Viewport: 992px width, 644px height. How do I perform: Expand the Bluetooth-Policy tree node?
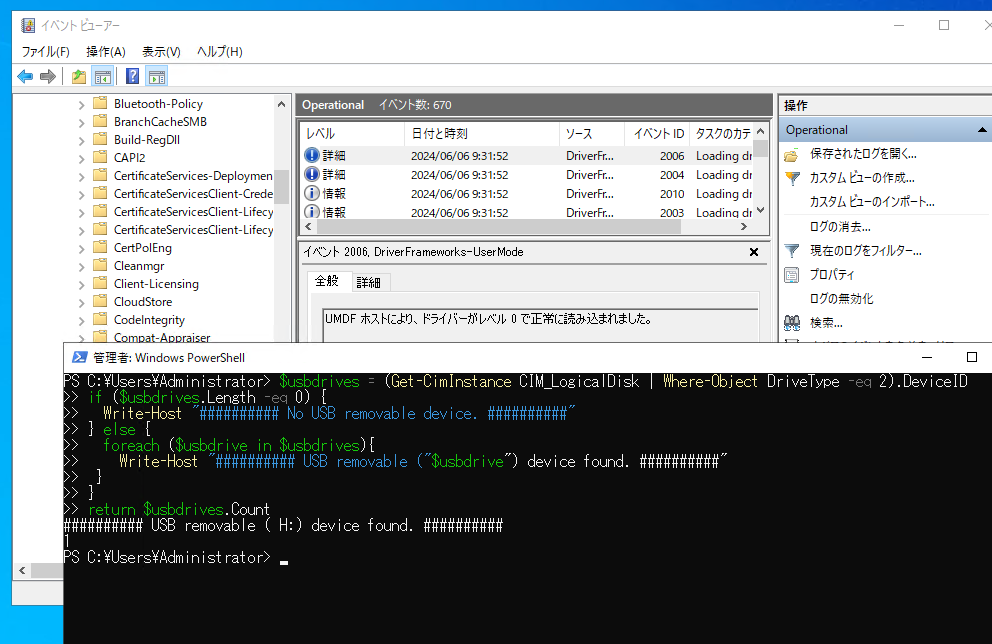click(x=82, y=104)
